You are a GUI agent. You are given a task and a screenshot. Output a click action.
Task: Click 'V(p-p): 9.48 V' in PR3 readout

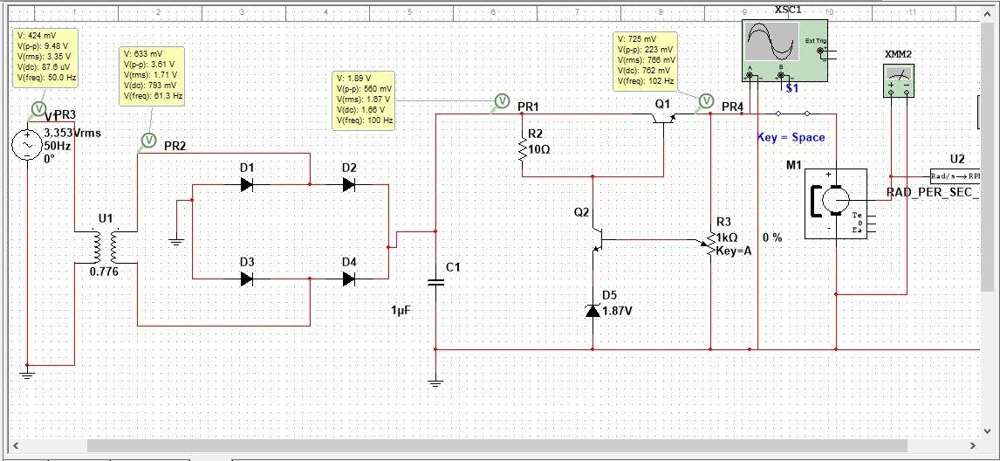pyautogui.click(x=43, y=45)
